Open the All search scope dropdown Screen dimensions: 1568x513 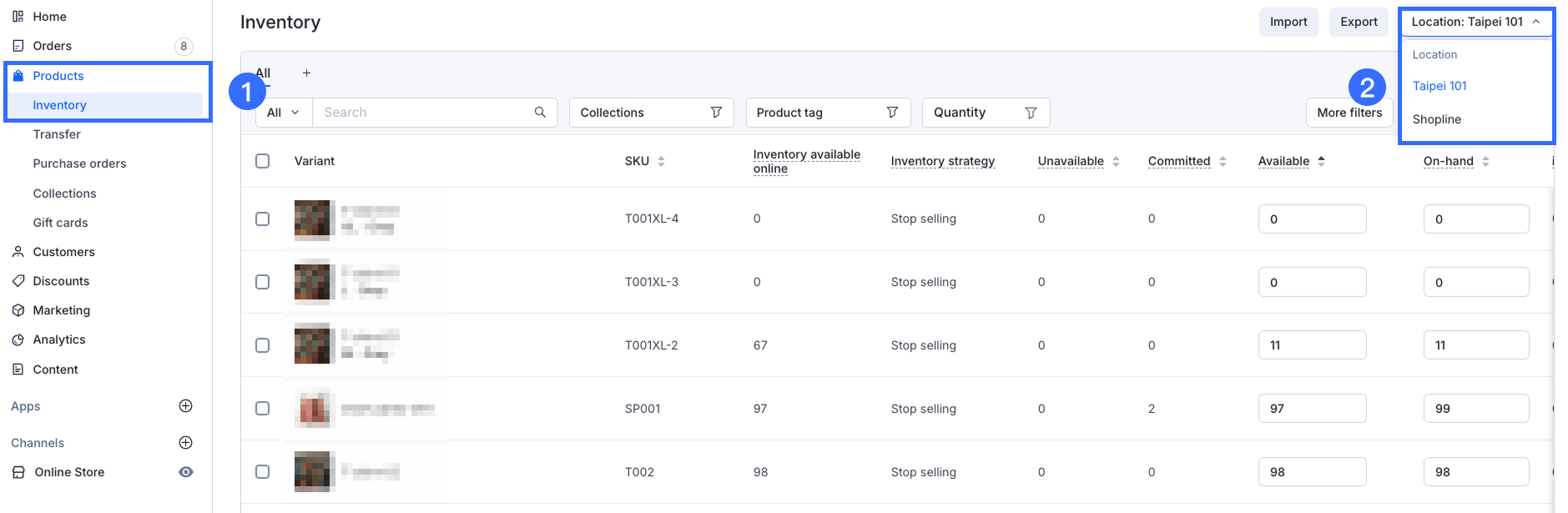pyautogui.click(x=283, y=113)
